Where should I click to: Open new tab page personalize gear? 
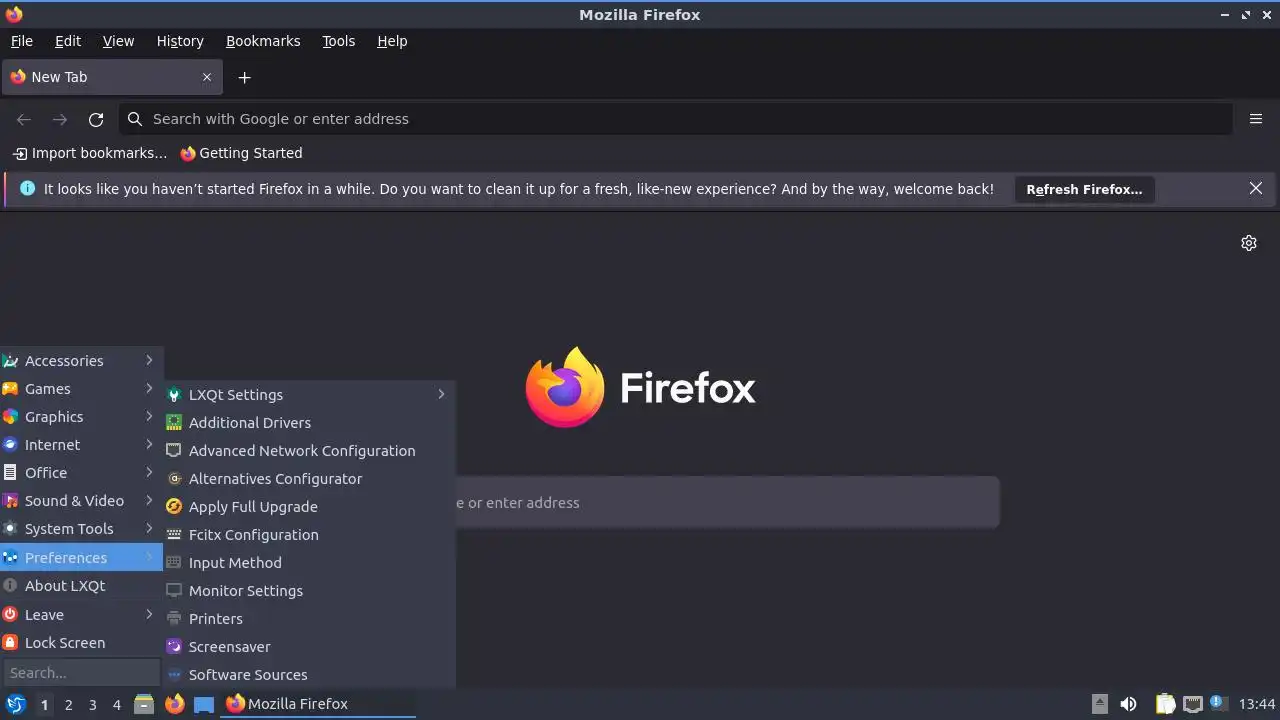click(1249, 243)
